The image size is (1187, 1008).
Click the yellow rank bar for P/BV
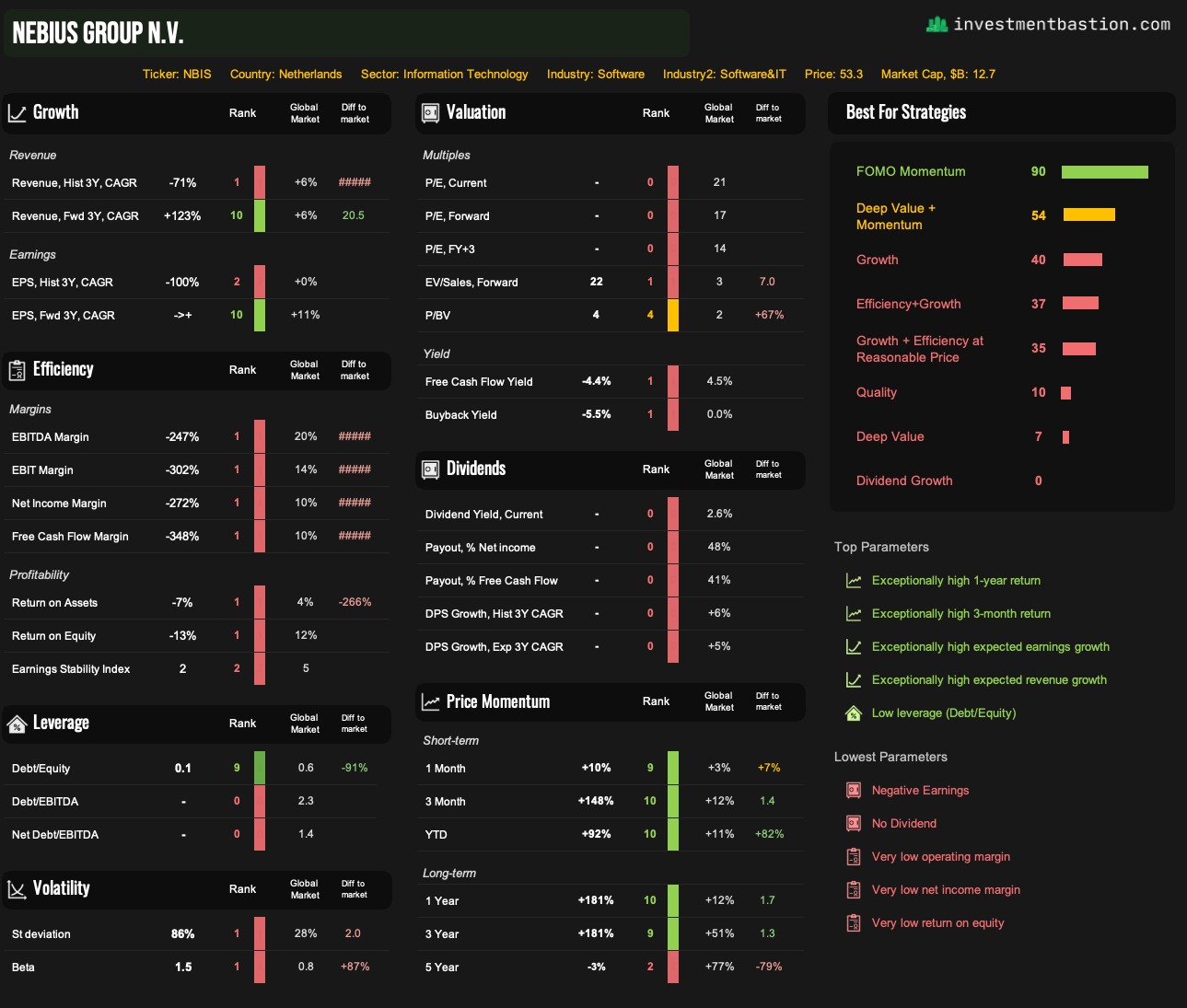tap(673, 315)
